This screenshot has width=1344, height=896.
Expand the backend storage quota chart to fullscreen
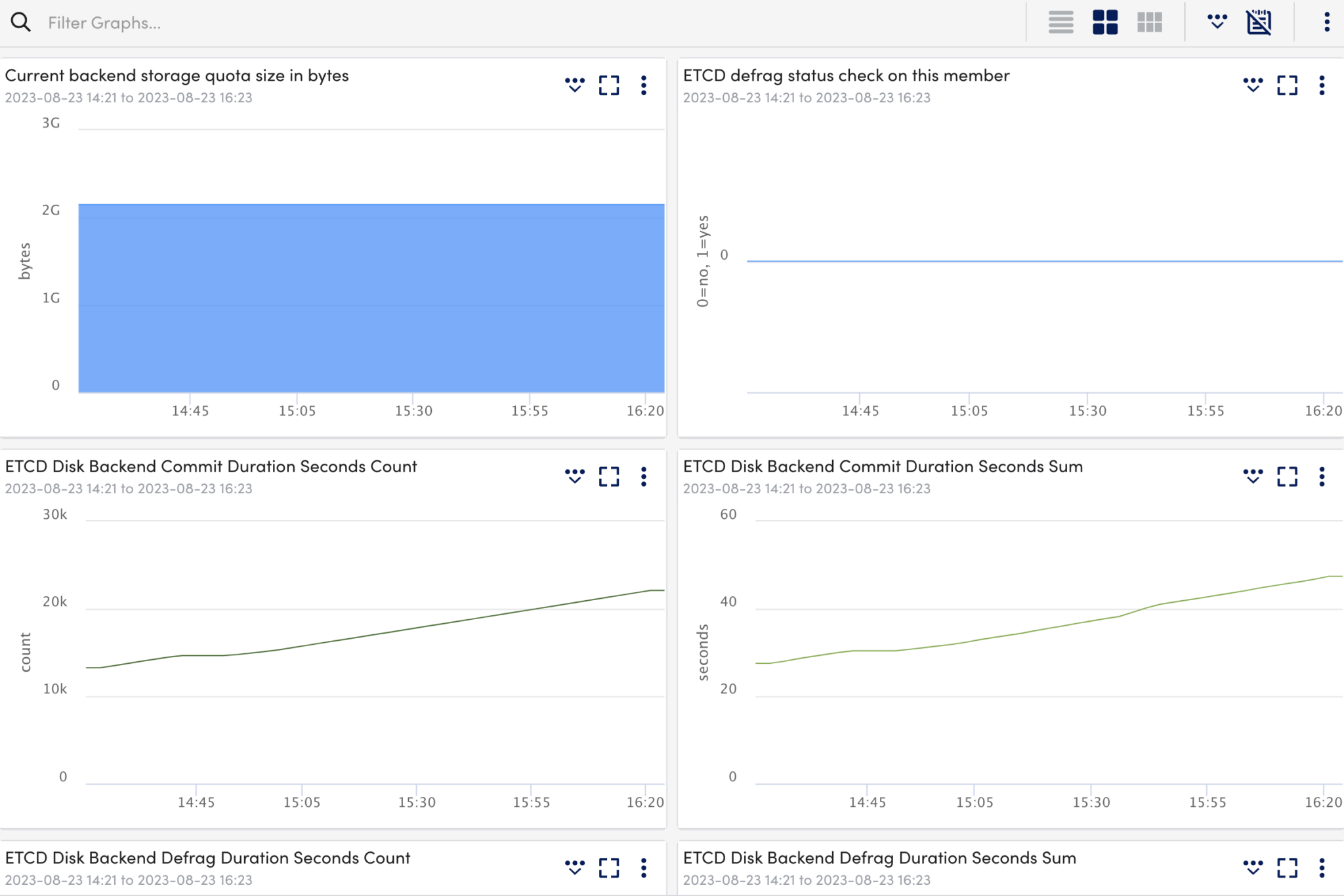[608, 85]
